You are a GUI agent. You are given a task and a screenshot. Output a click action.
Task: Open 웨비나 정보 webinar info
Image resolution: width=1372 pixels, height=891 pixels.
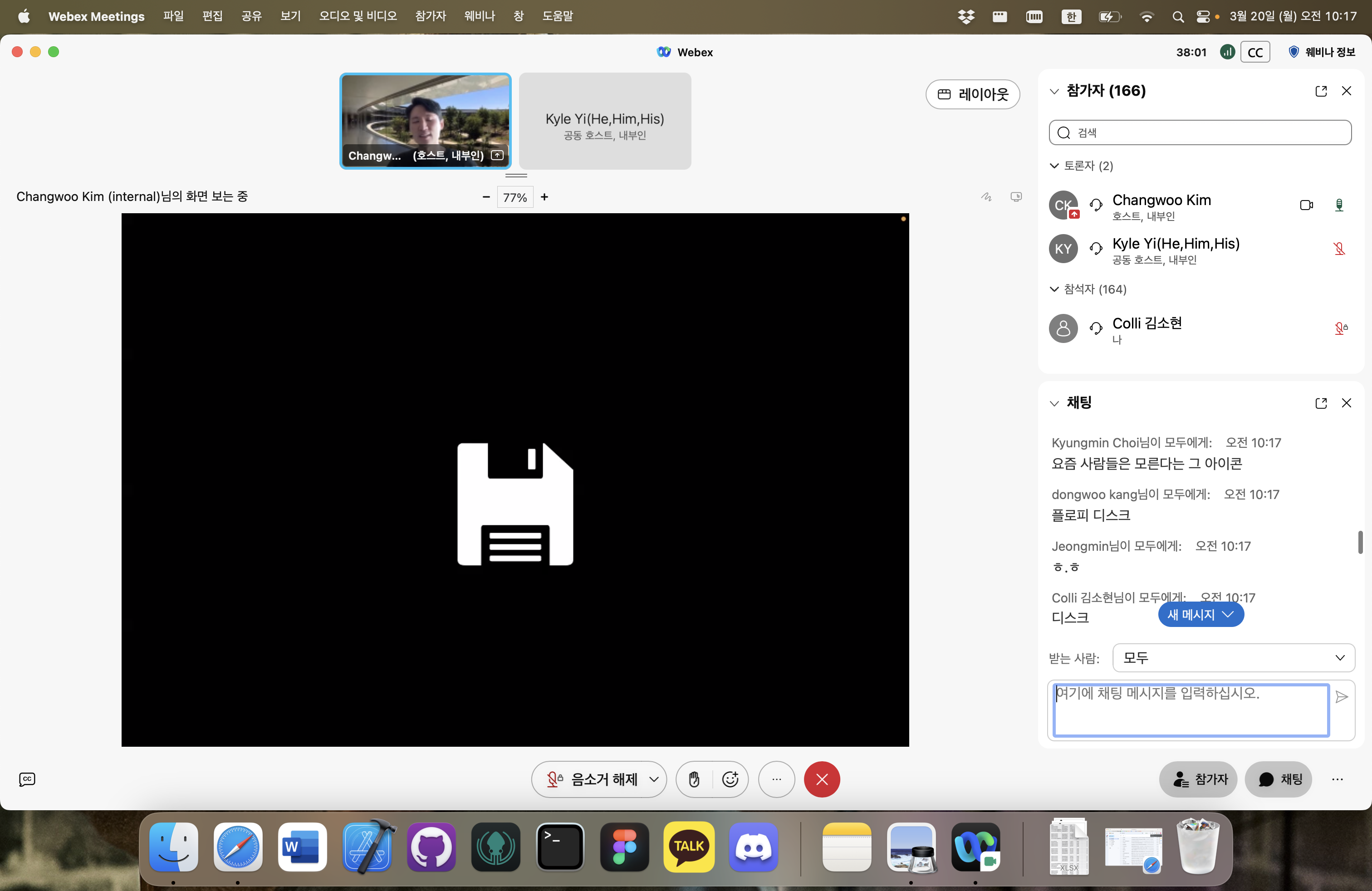(1322, 53)
